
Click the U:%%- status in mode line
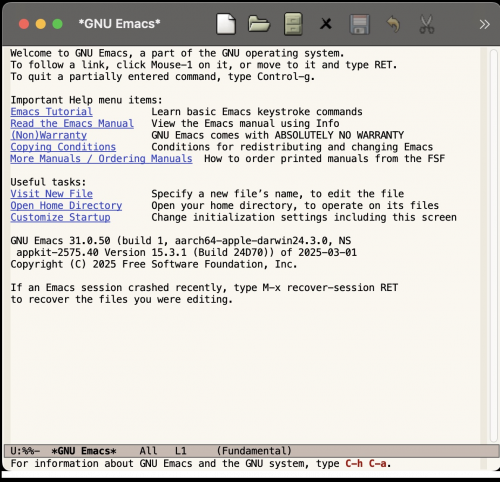25,451
